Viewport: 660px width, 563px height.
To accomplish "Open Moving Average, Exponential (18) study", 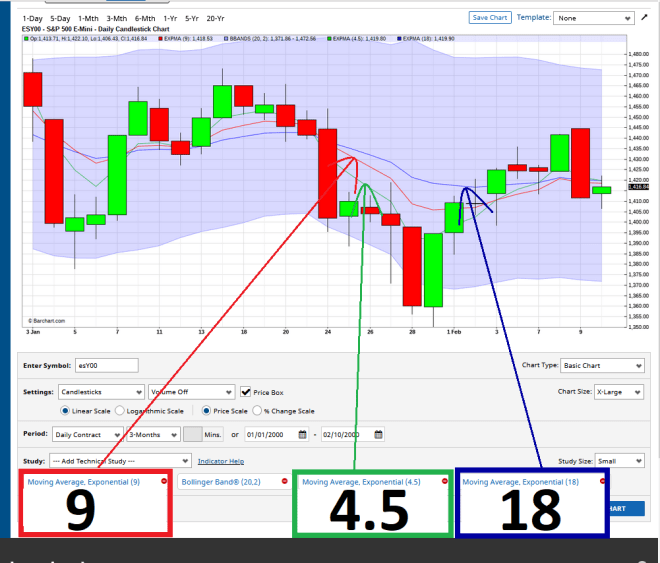I will coord(521,482).
